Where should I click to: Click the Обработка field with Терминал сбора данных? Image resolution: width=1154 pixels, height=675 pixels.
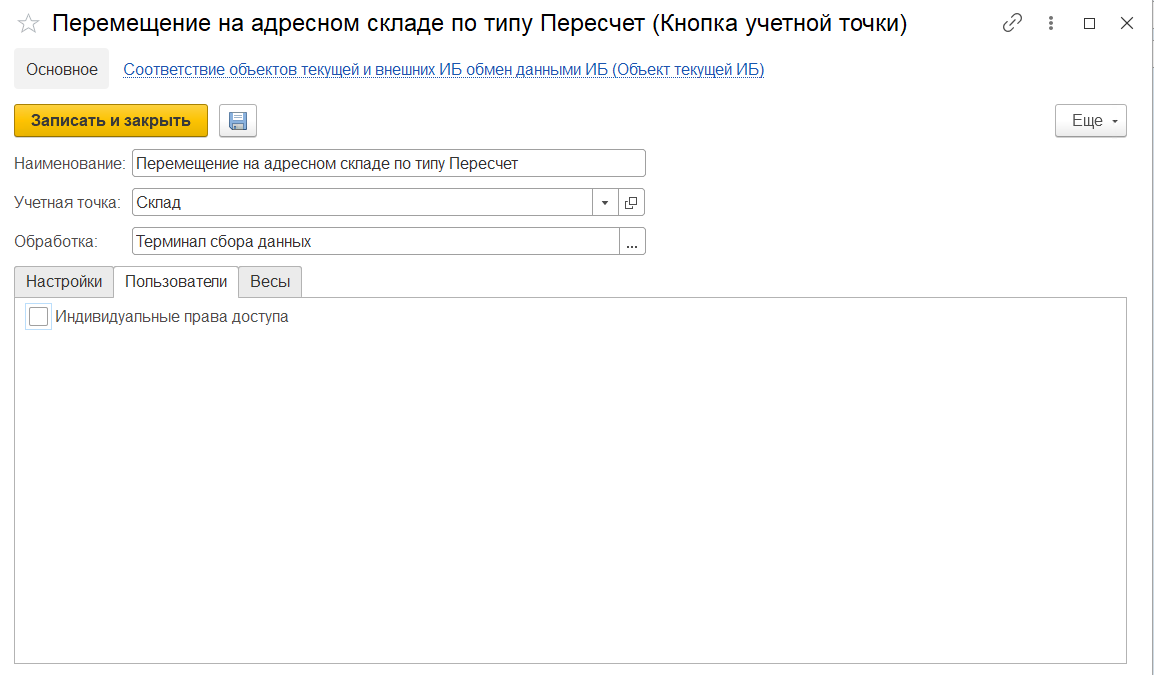coord(375,241)
